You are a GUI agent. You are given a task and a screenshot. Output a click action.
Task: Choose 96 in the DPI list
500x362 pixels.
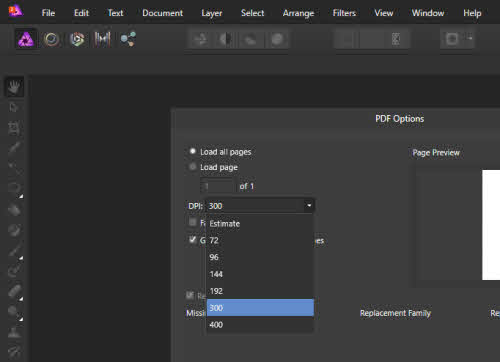[x=260, y=257]
